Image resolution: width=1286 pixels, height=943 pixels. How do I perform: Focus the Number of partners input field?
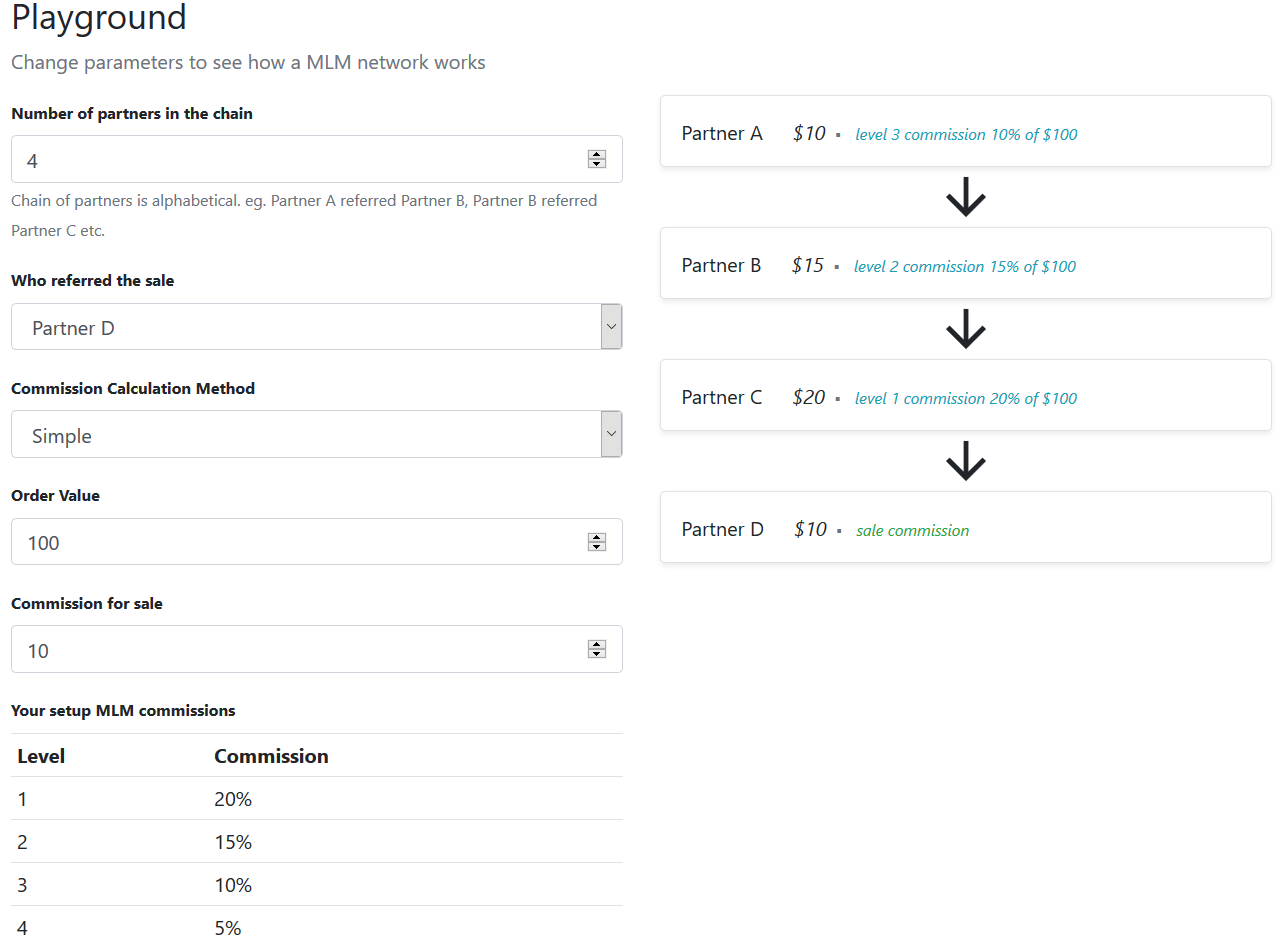300,160
